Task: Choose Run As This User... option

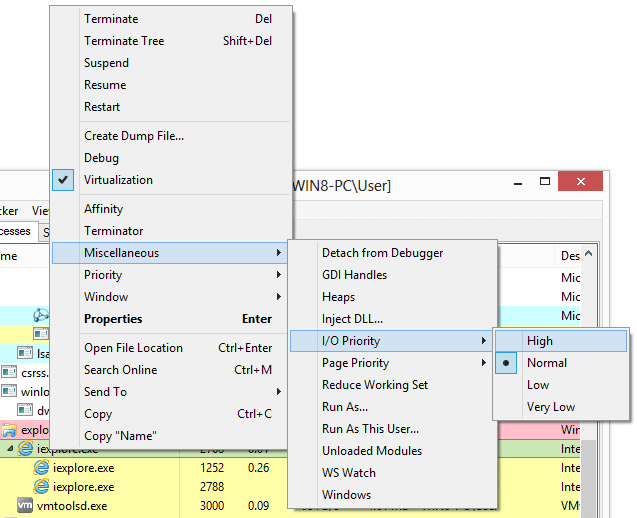Action: [x=392, y=428]
